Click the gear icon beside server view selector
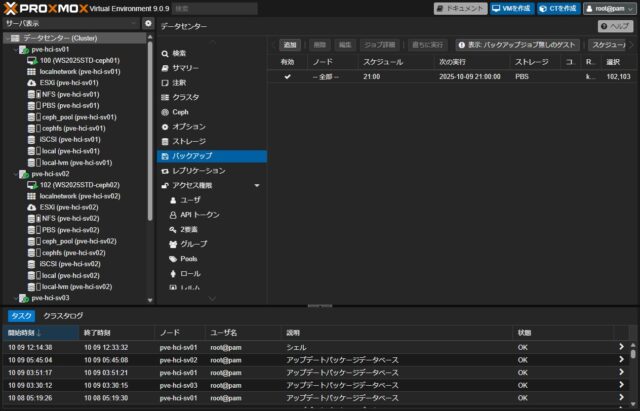Viewport: 640px width, 411px height. pyautogui.click(x=148, y=23)
